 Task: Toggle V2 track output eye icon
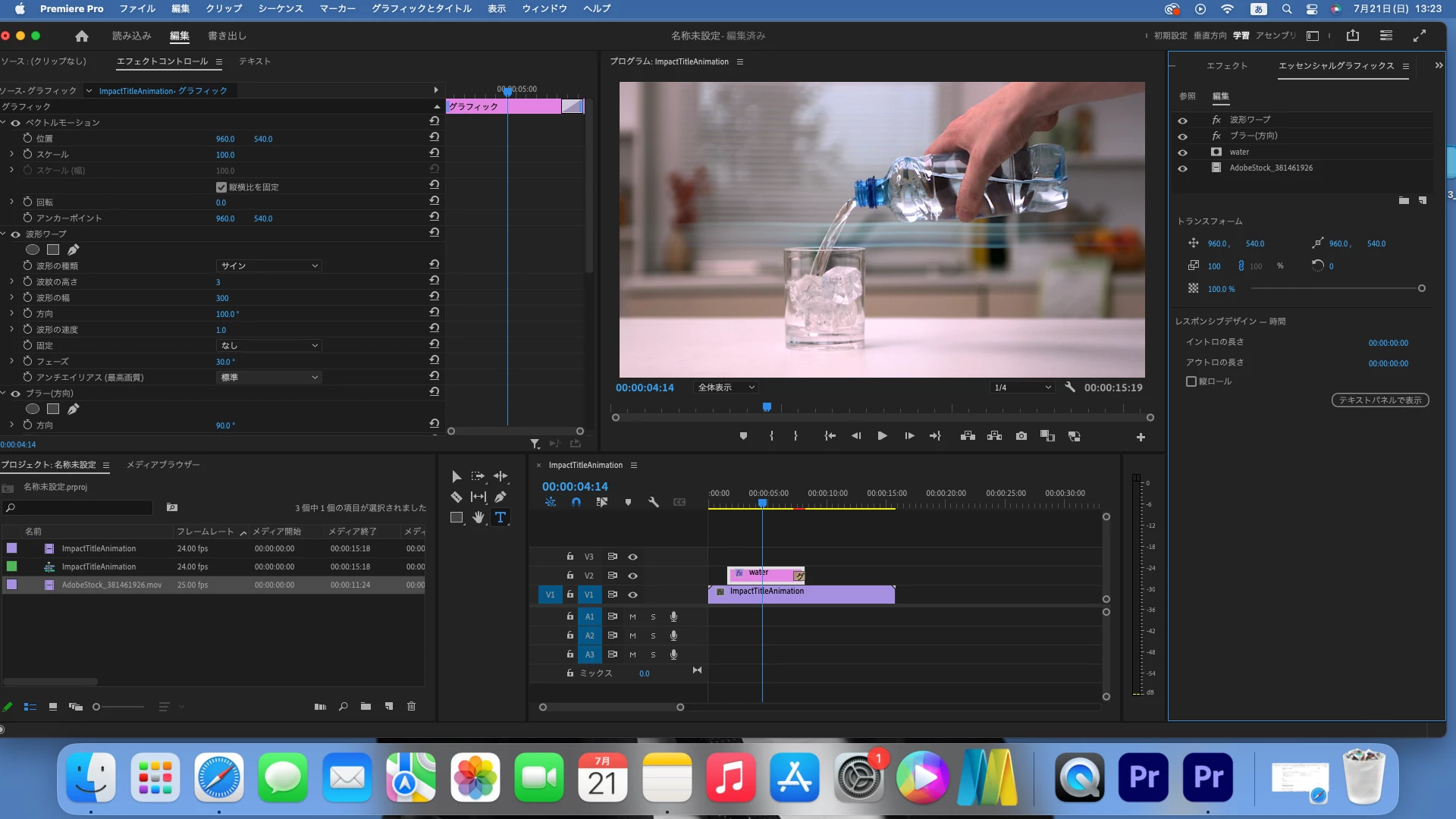(632, 576)
